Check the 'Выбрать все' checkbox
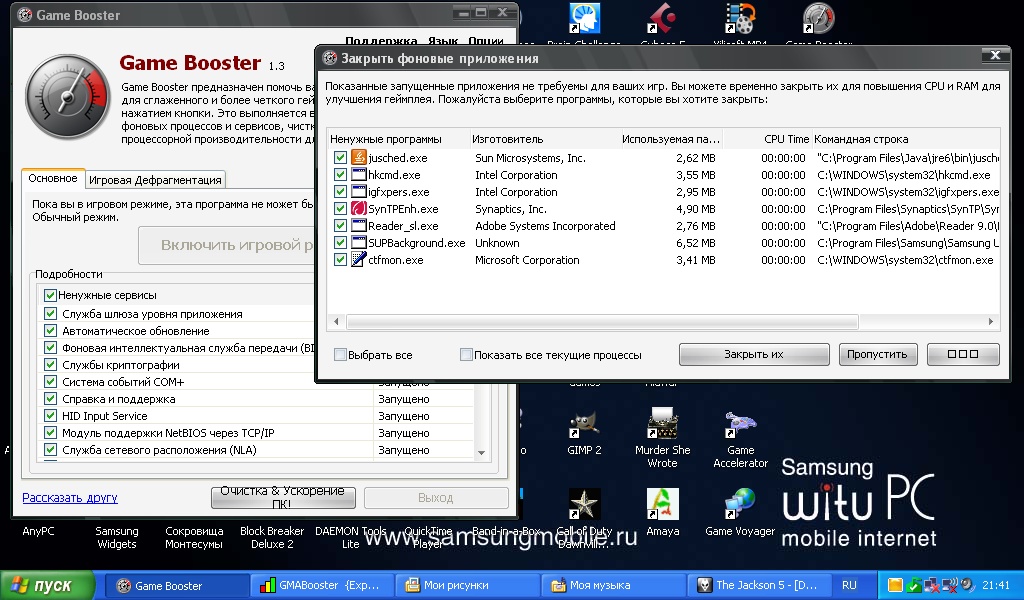1024x600 pixels. coord(340,355)
